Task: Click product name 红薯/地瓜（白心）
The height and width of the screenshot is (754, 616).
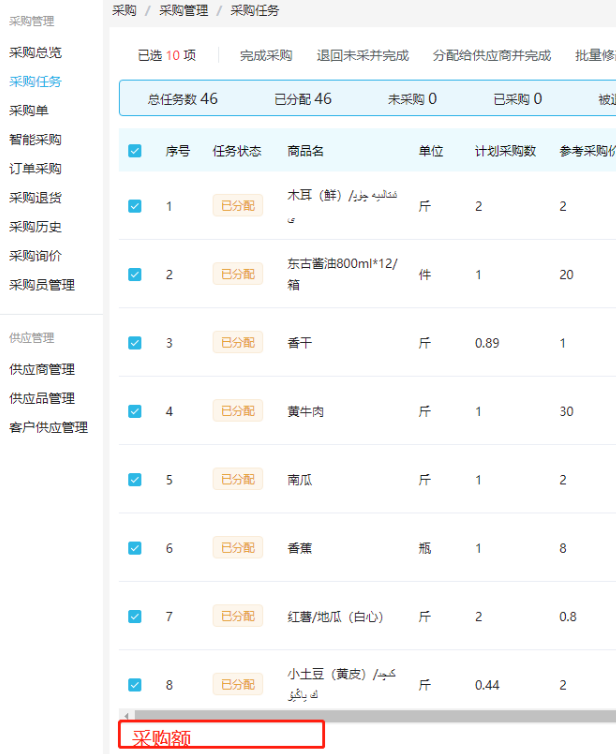Action: [335, 616]
